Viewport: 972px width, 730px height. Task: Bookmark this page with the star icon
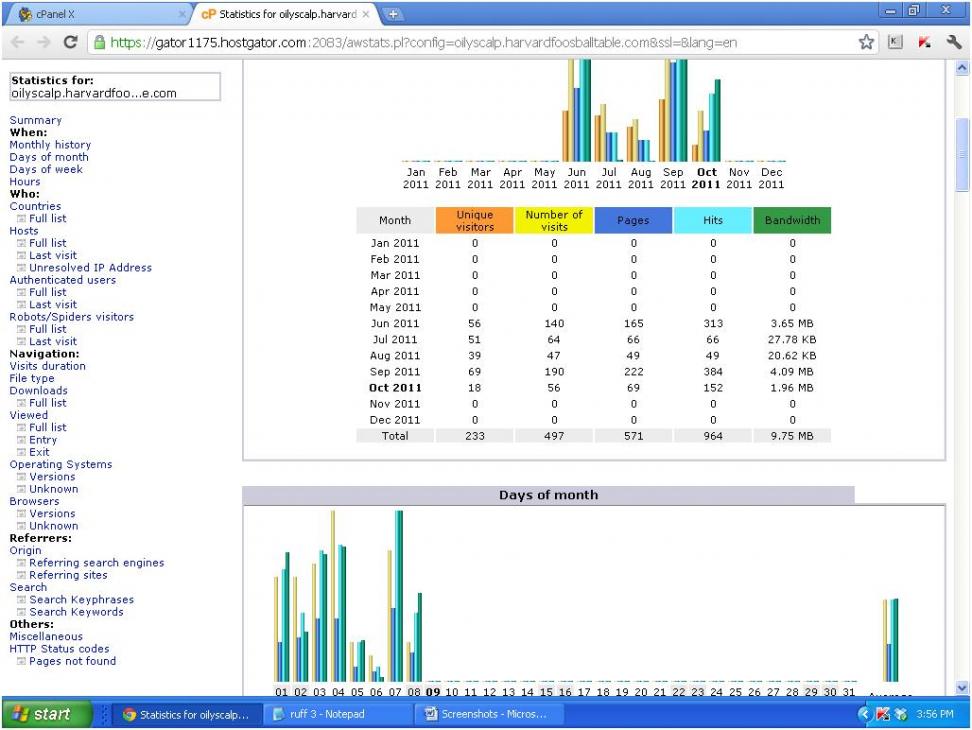[867, 43]
